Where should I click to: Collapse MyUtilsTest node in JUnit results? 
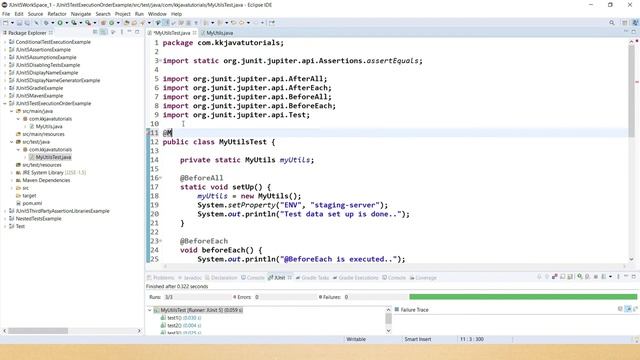click(149, 310)
